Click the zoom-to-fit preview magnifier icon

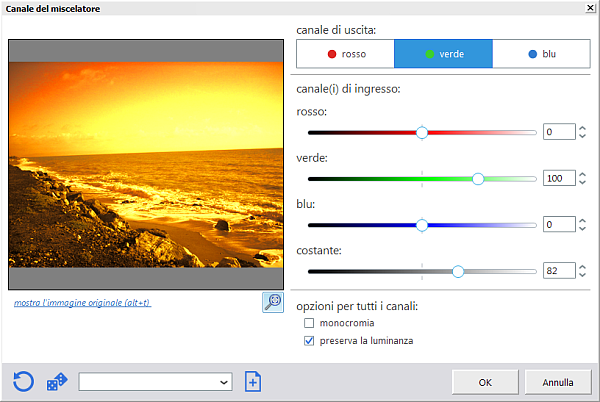tap(272, 302)
